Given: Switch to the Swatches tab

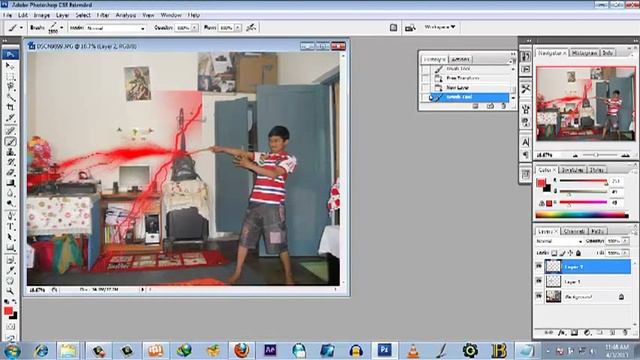Looking at the screenshot, I should [572, 169].
